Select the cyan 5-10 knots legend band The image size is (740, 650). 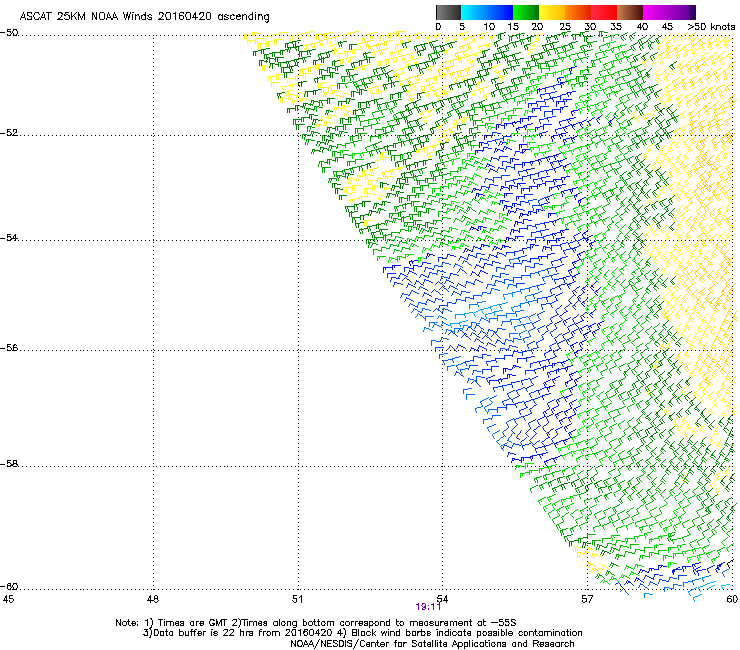[x=474, y=12]
